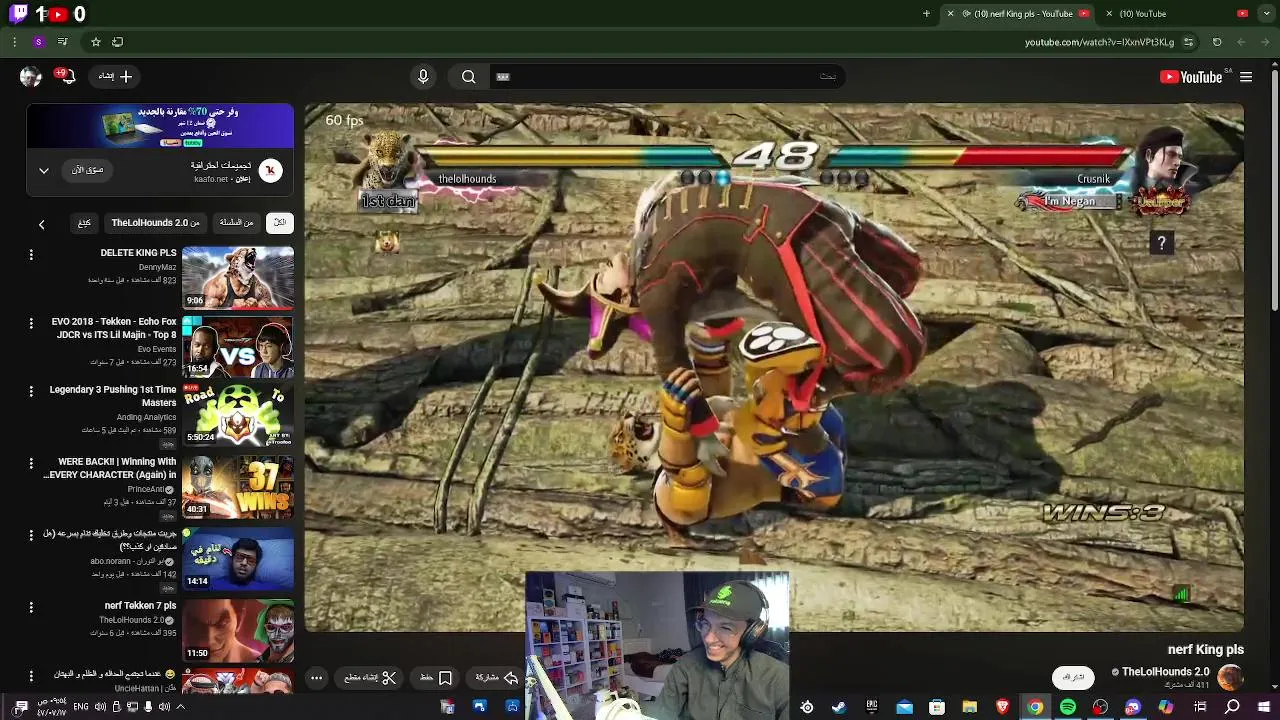Open Epic Games launcher in taskbar
This screenshot has height=720, width=1280.
point(872,707)
